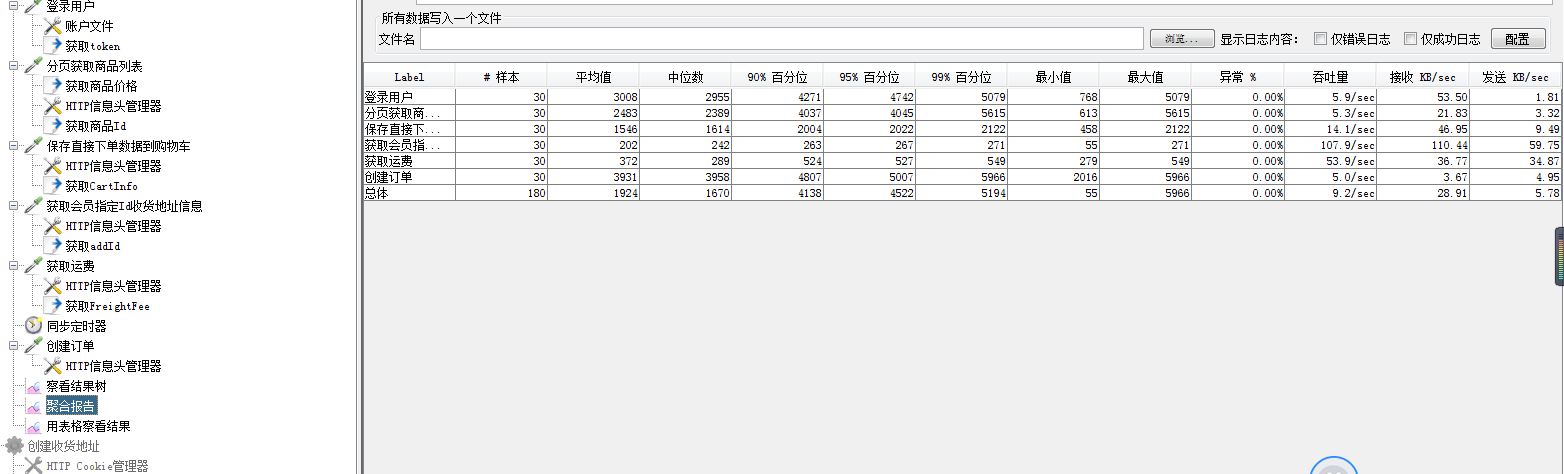Image resolution: width=1564 pixels, height=474 pixels.
Task: Collapse the 创建订单 tree node
Action: pyautogui.click(x=14, y=346)
